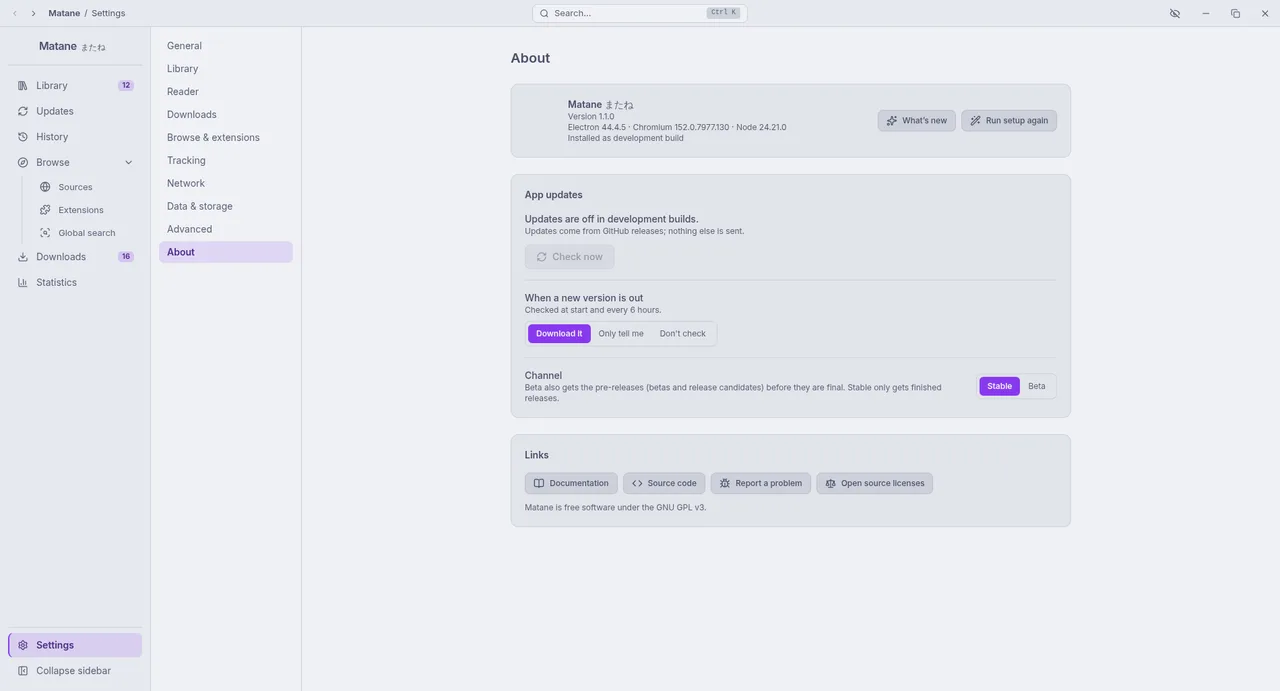
Task: Open the Downloads settings tab
Action: pos(226,115)
